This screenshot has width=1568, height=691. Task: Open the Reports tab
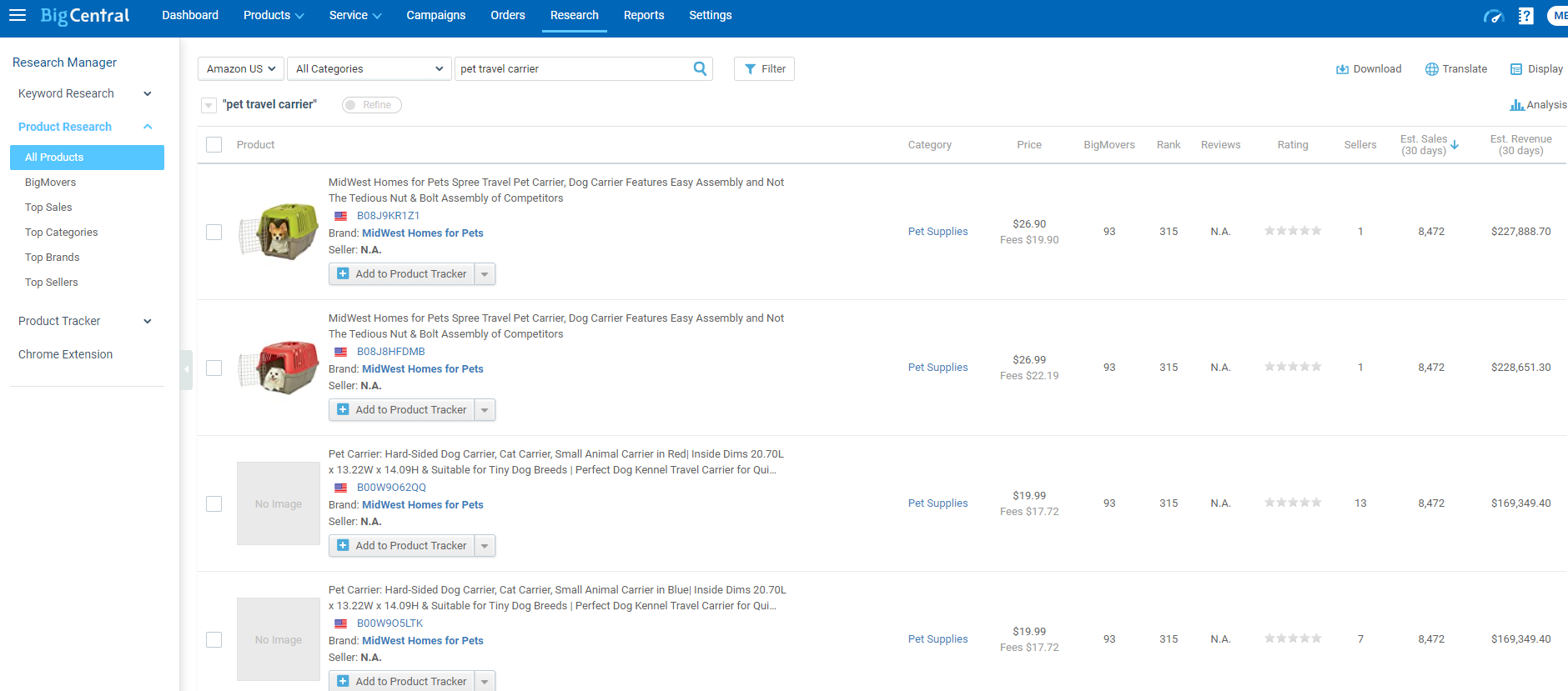[644, 15]
